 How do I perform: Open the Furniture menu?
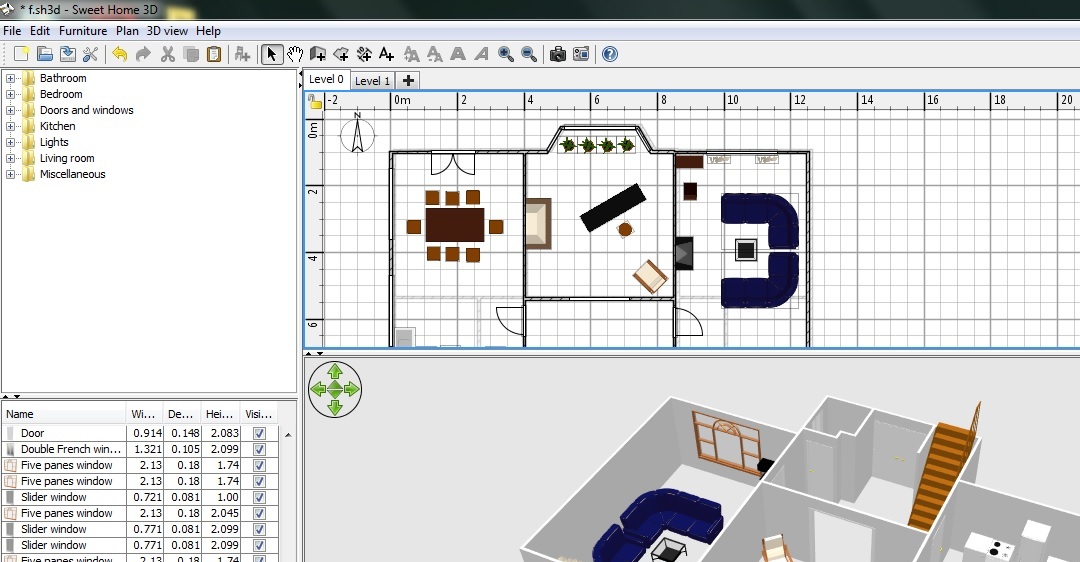(x=83, y=31)
